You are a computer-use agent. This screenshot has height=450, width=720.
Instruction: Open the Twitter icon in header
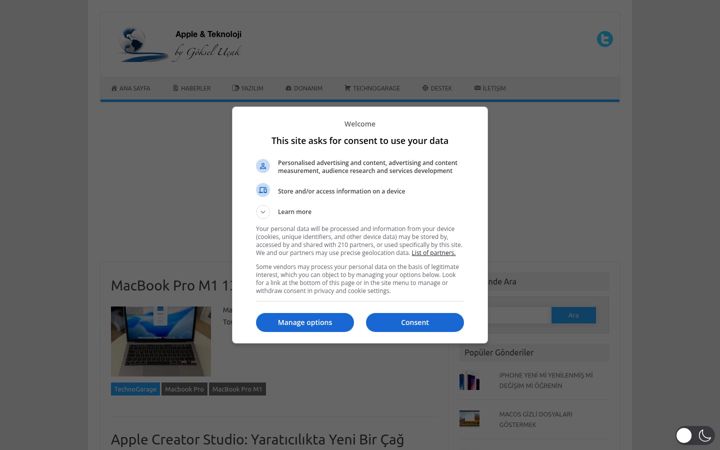pyautogui.click(x=605, y=39)
